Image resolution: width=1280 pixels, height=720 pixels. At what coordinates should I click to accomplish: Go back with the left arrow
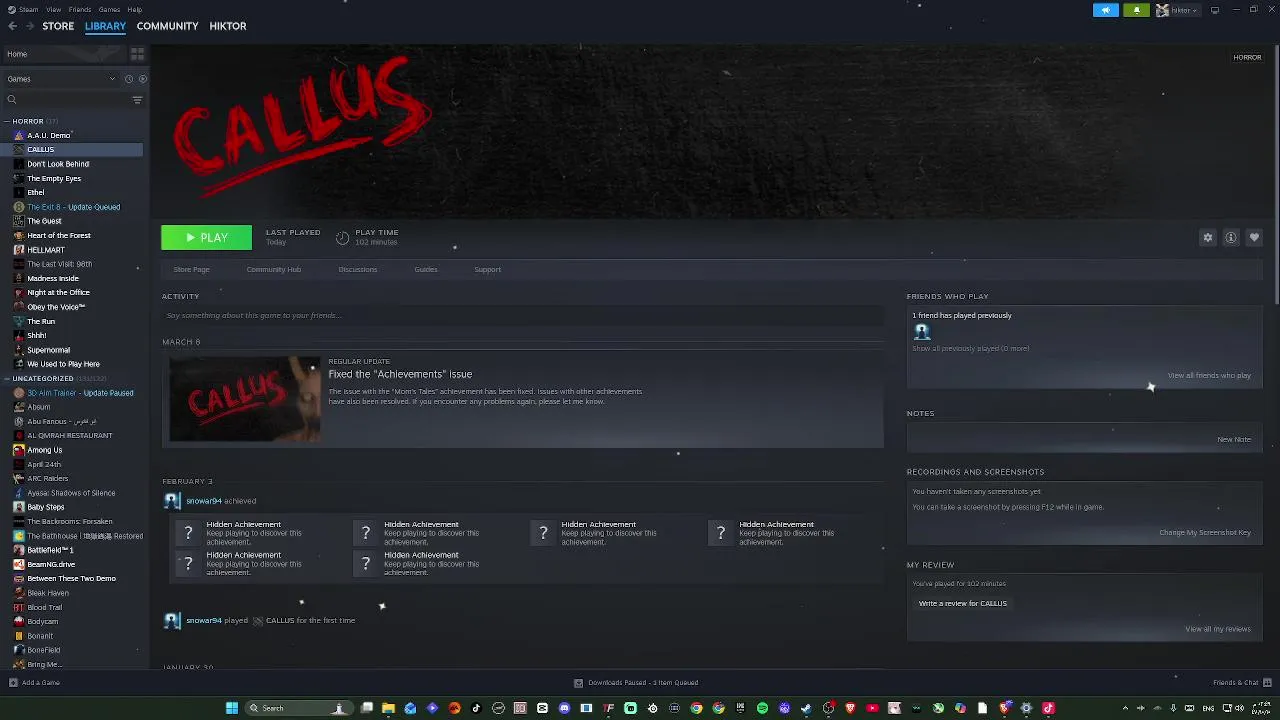tap(12, 26)
